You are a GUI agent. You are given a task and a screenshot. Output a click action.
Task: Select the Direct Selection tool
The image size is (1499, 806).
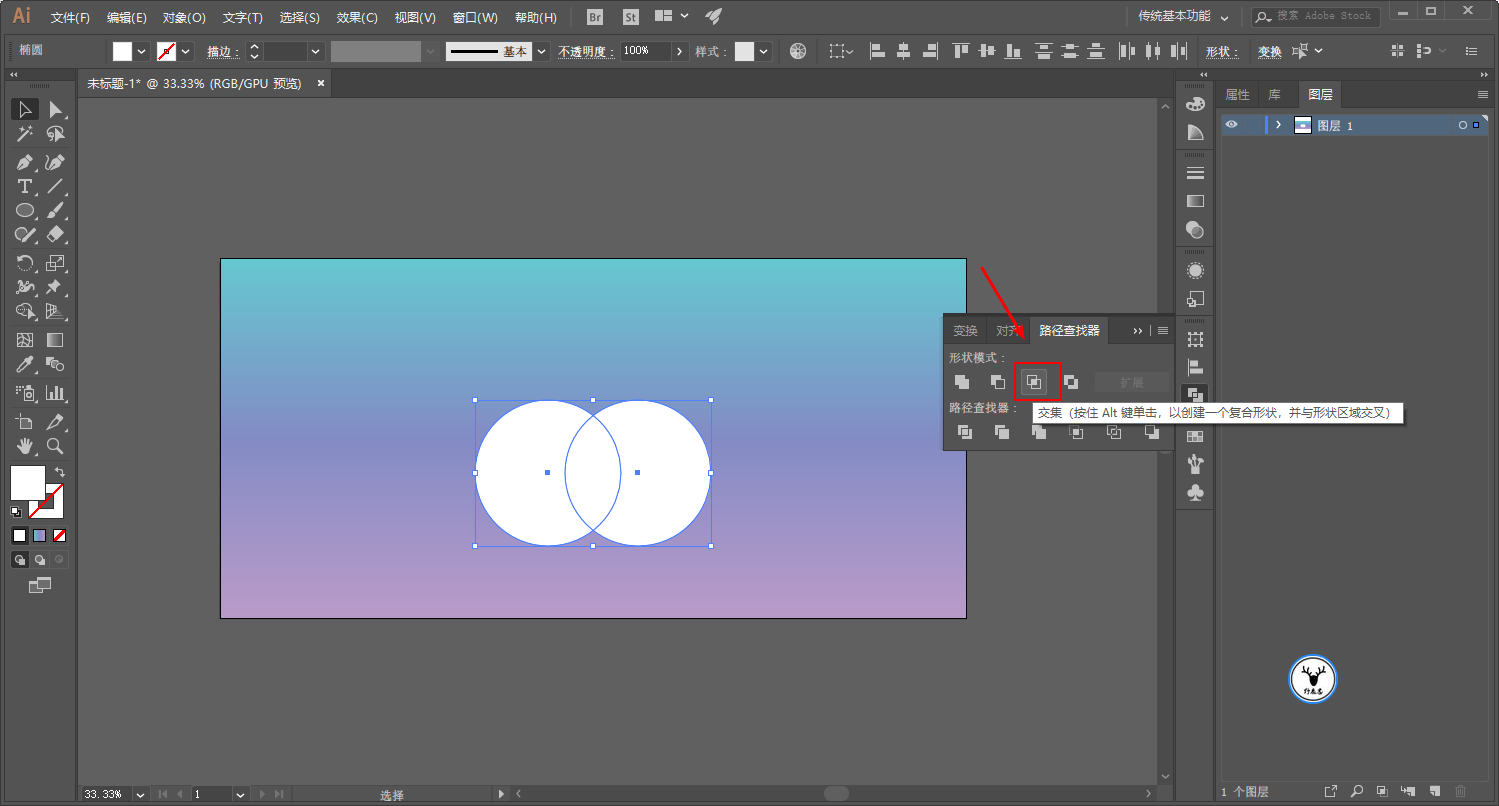tap(56, 110)
